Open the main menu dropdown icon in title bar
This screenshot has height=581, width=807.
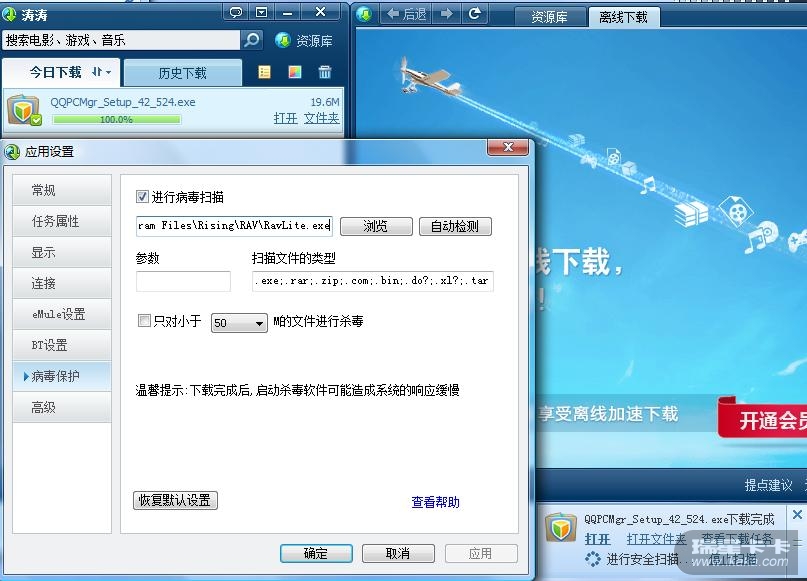tap(261, 12)
